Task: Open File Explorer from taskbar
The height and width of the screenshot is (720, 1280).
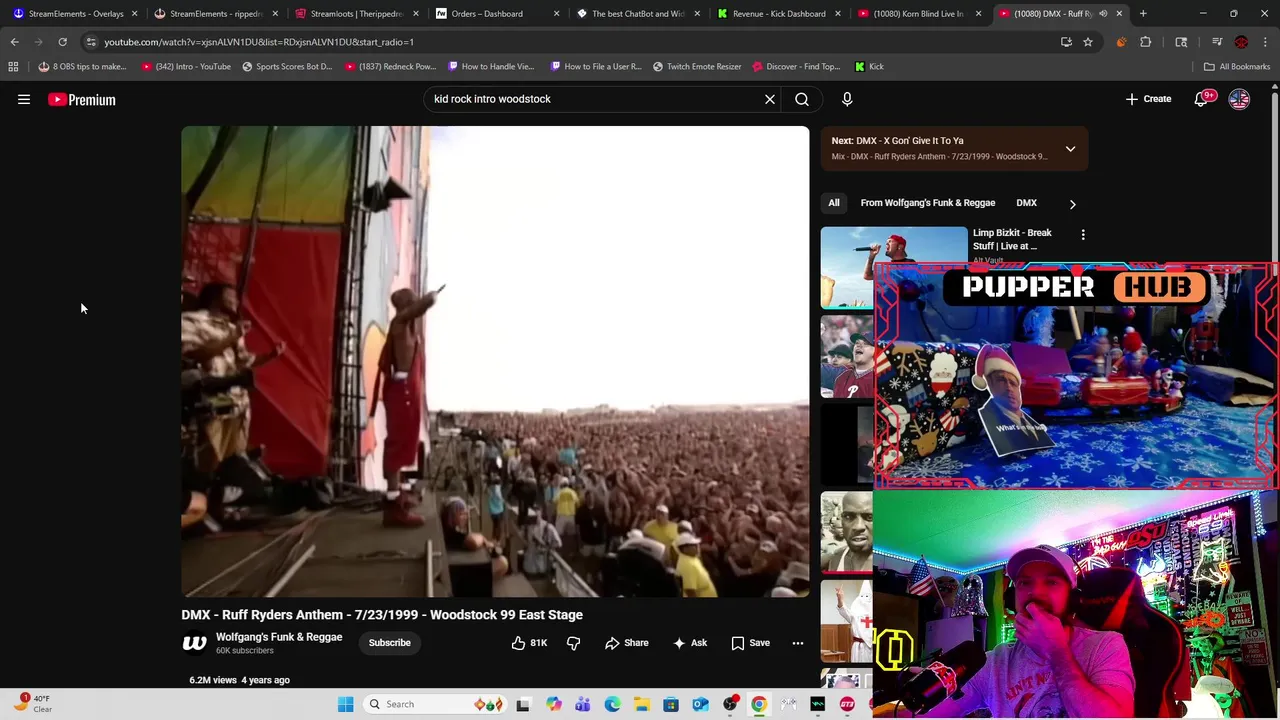Action: (641, 704)
